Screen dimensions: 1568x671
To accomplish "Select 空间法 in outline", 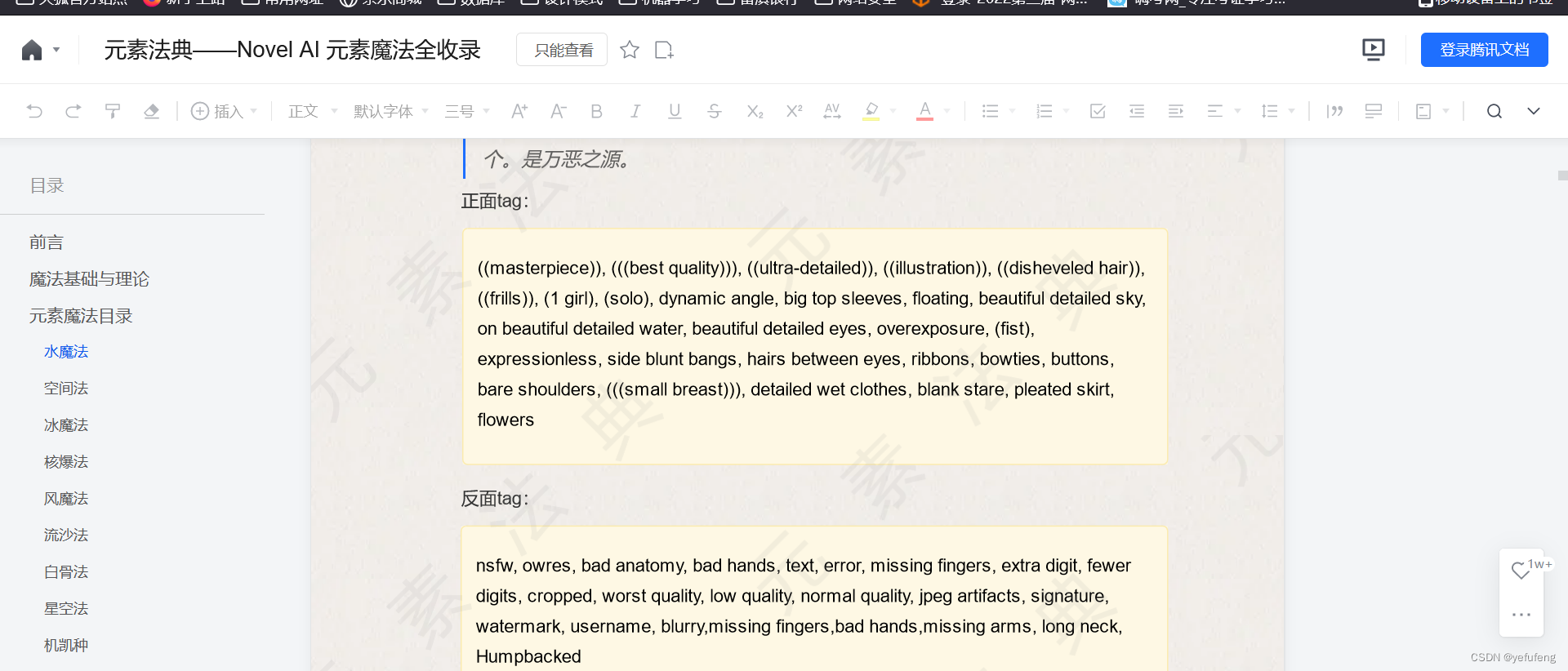I will coord(66,389).
